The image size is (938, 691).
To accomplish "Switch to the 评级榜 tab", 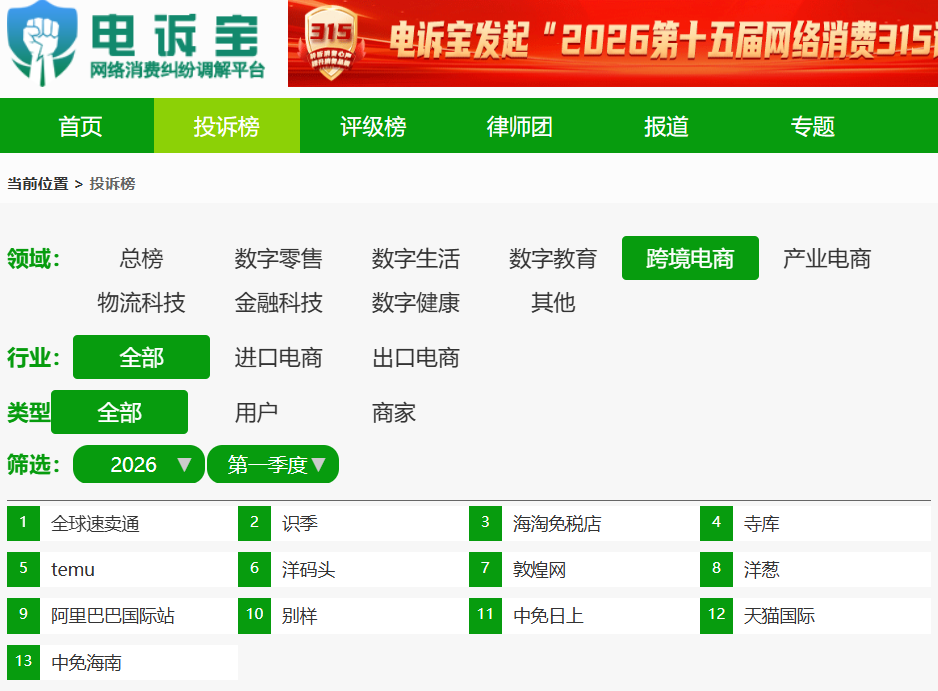I will coord(372,126).
